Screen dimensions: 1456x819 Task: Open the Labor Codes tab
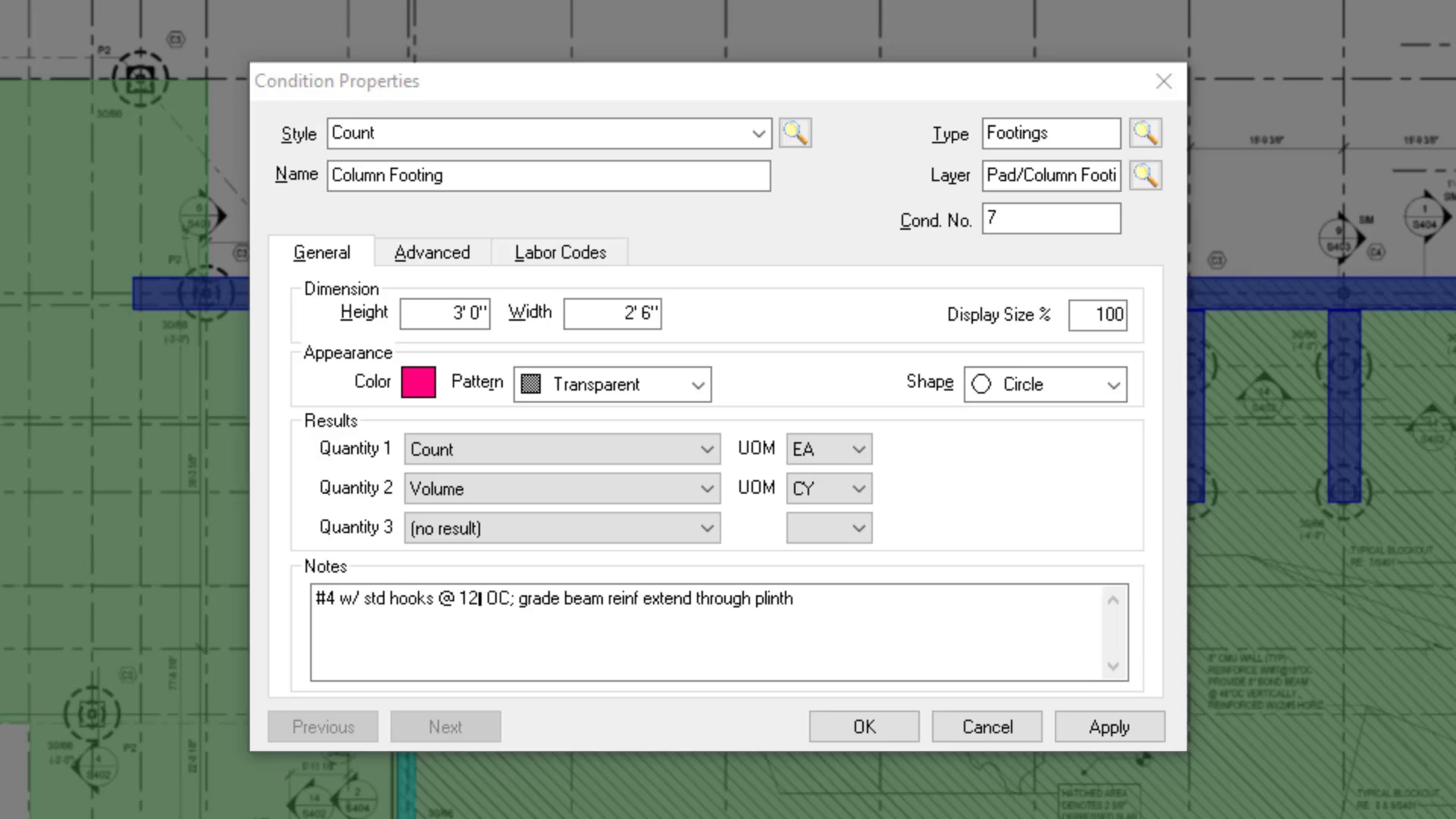tap(560, 253)
